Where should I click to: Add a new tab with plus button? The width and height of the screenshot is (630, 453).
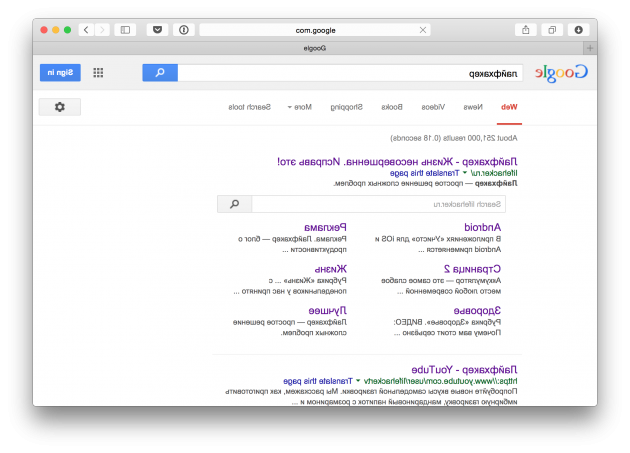590,48
